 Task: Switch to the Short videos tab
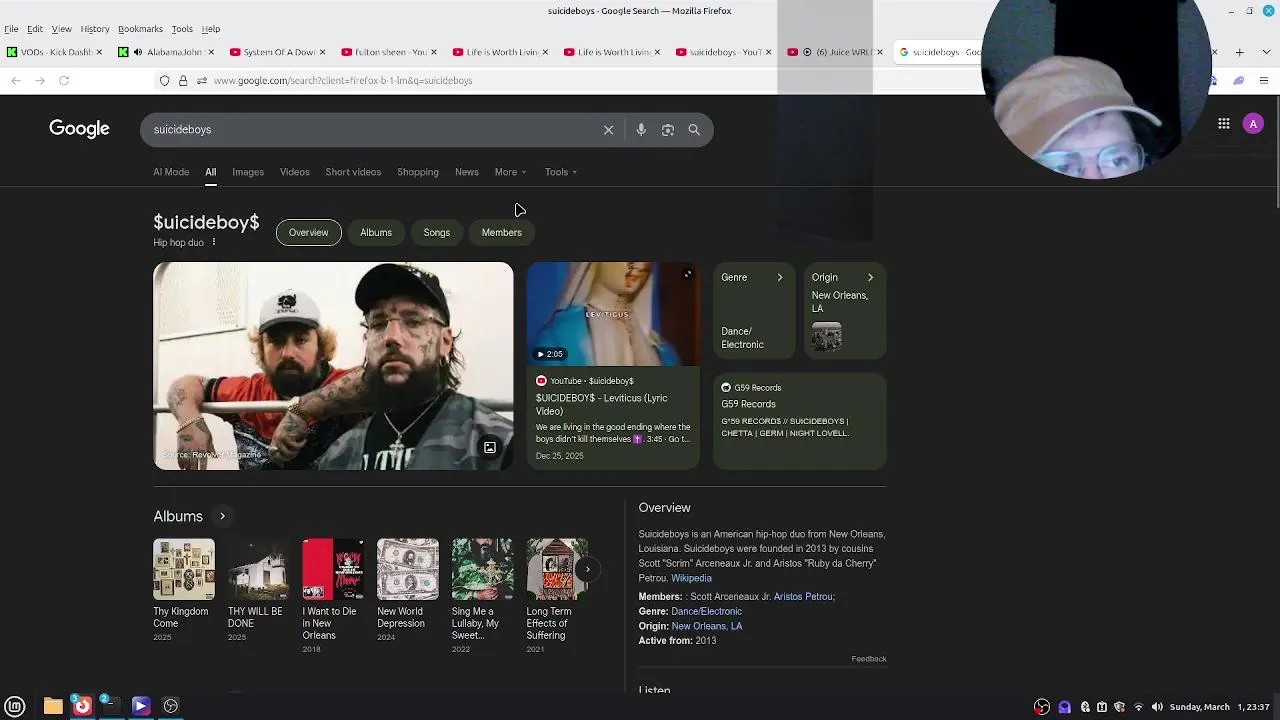click(353, 172)
